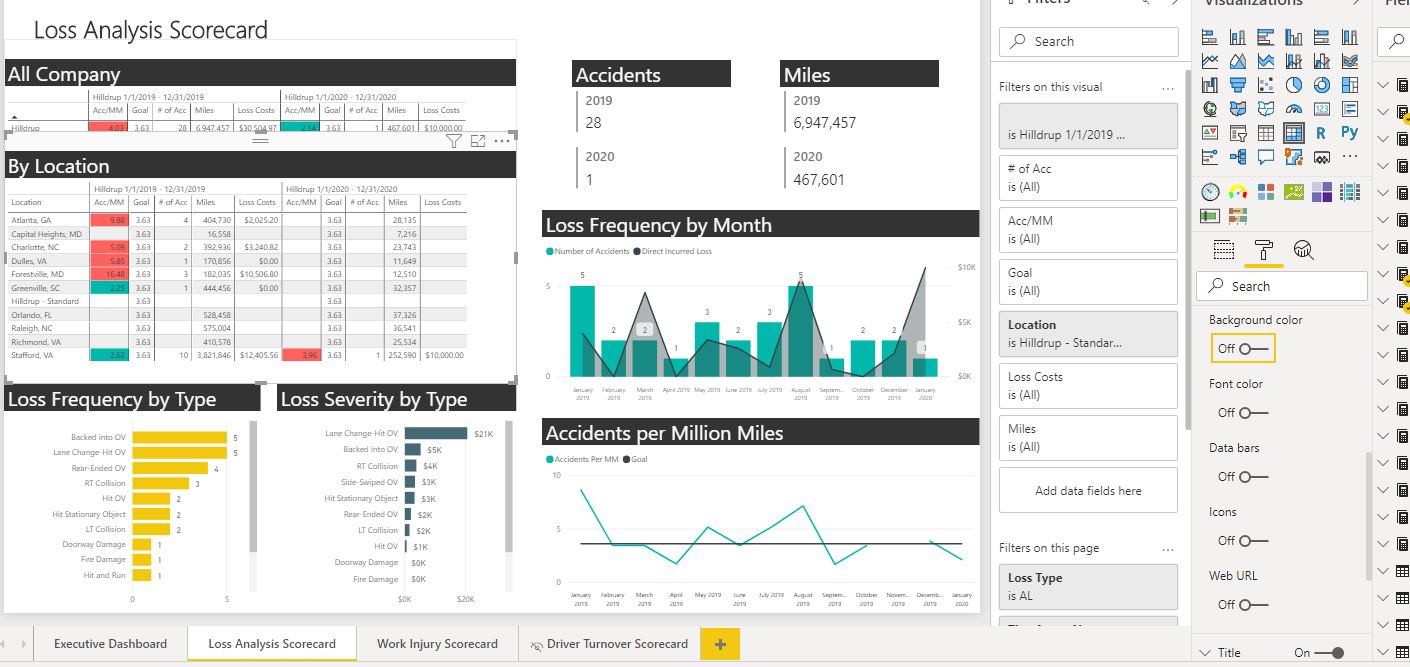Select the Scatter chart visualization

(1265, 85)
